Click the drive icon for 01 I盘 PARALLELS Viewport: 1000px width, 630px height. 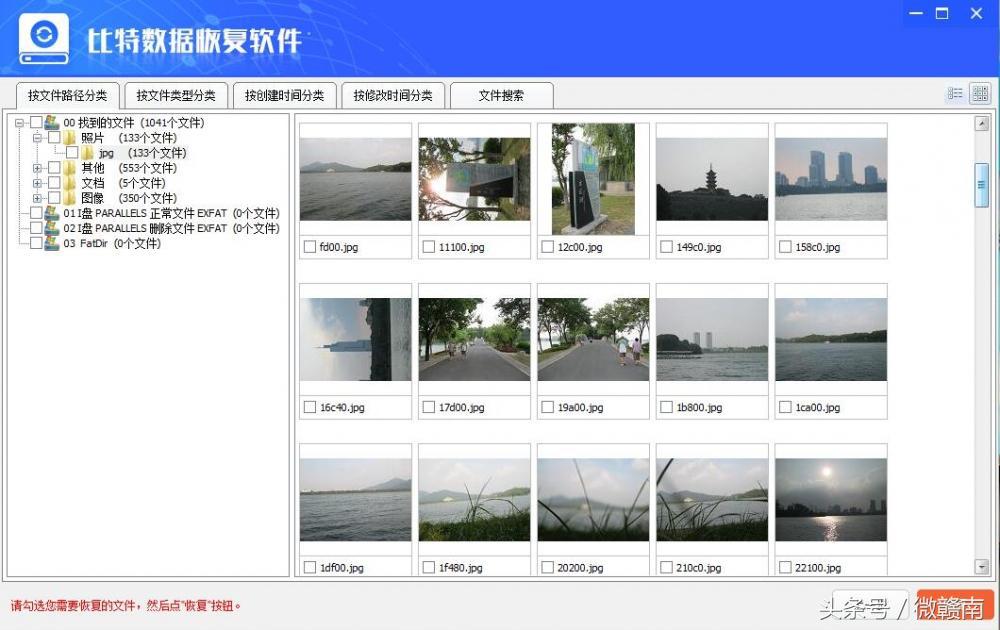point(52,214)
